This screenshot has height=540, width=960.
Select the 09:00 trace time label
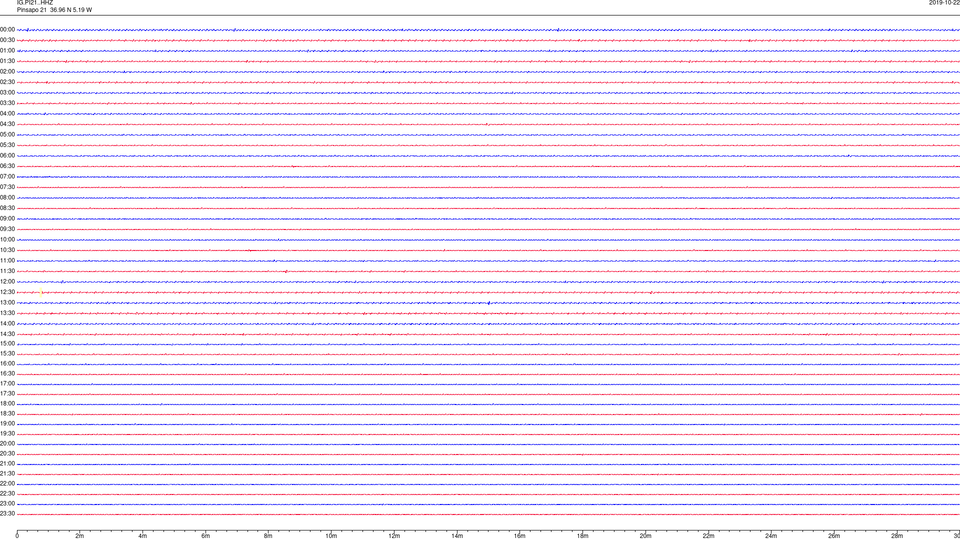click(x=7, y=219)
